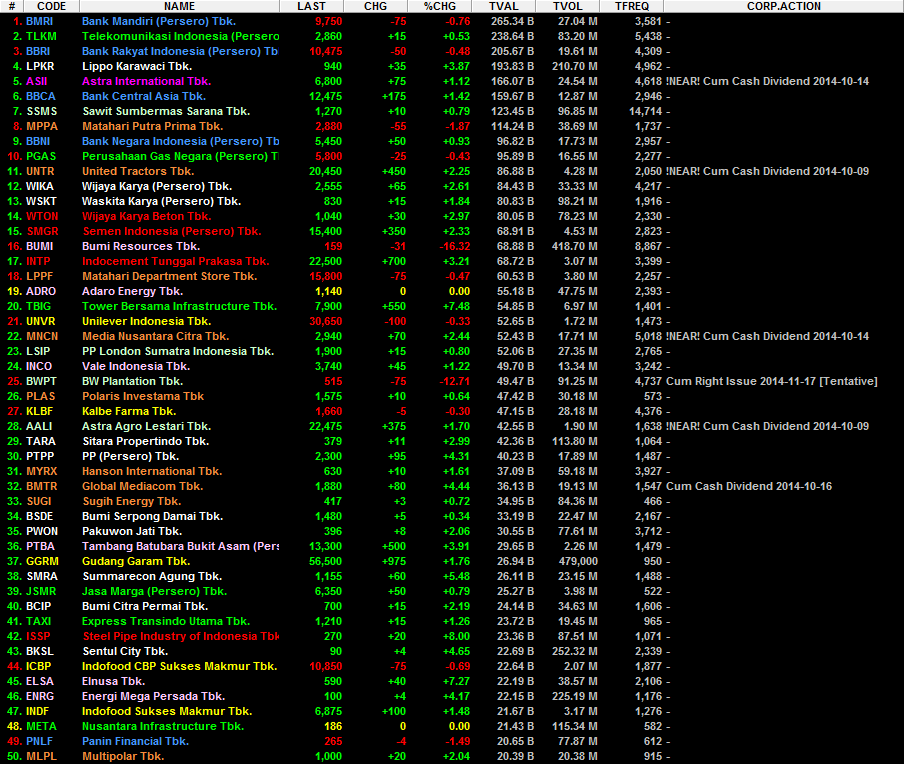Select stock code JSMR

(41, 591)
